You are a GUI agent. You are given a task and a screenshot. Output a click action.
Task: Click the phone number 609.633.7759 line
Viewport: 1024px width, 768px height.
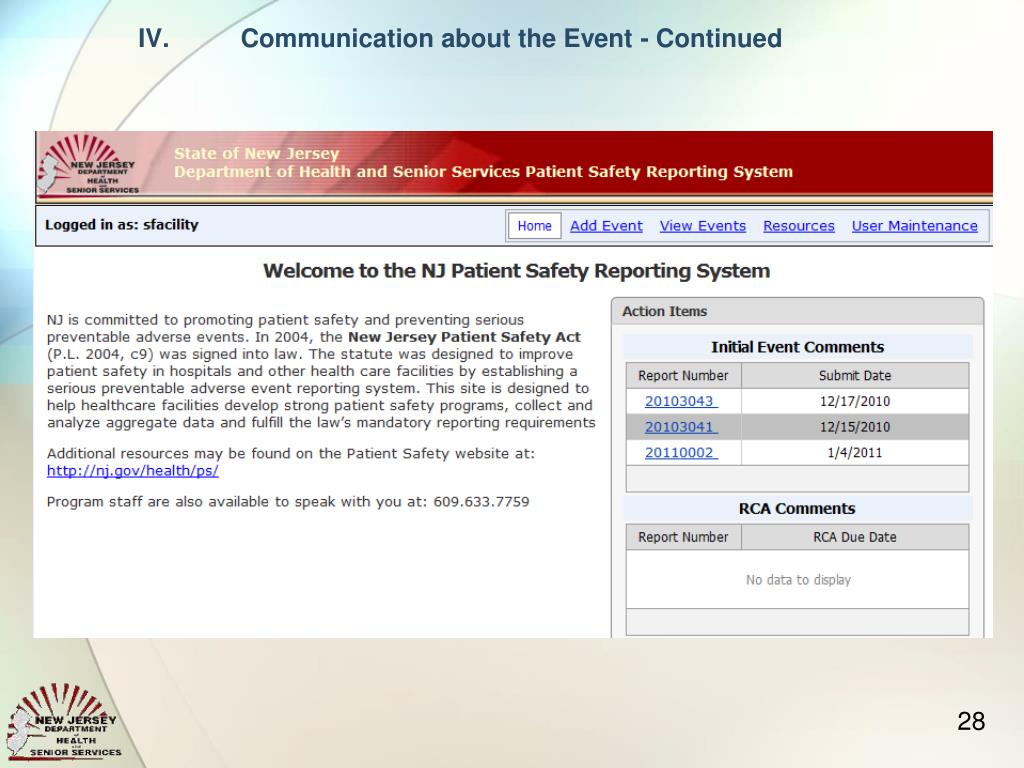point(288,502)
